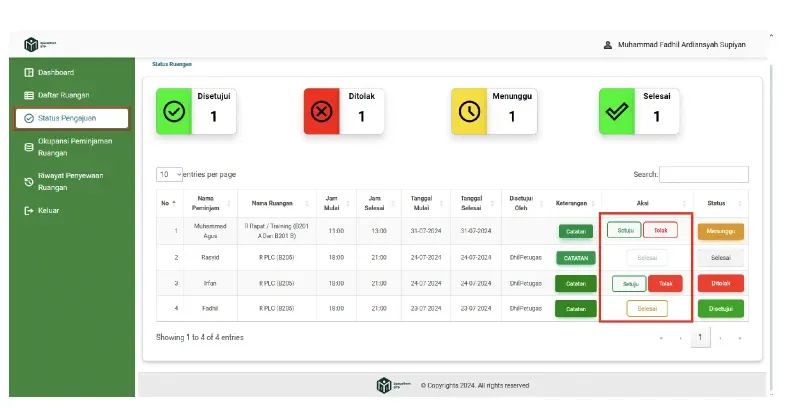Image resolution: width=794 pixels, height=408 pixels.
Task: Click Selesai action in Fadhil's row
Action: click(647, 309)
